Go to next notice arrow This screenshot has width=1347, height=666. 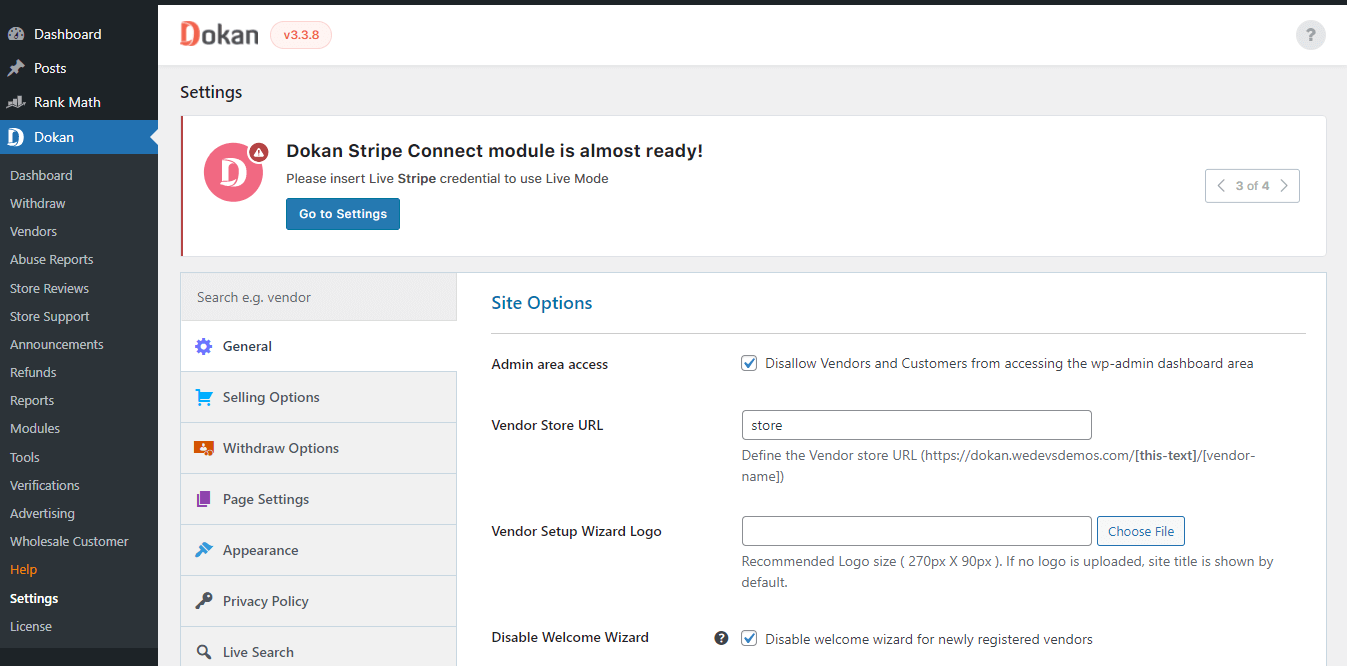coord(1285,186)
